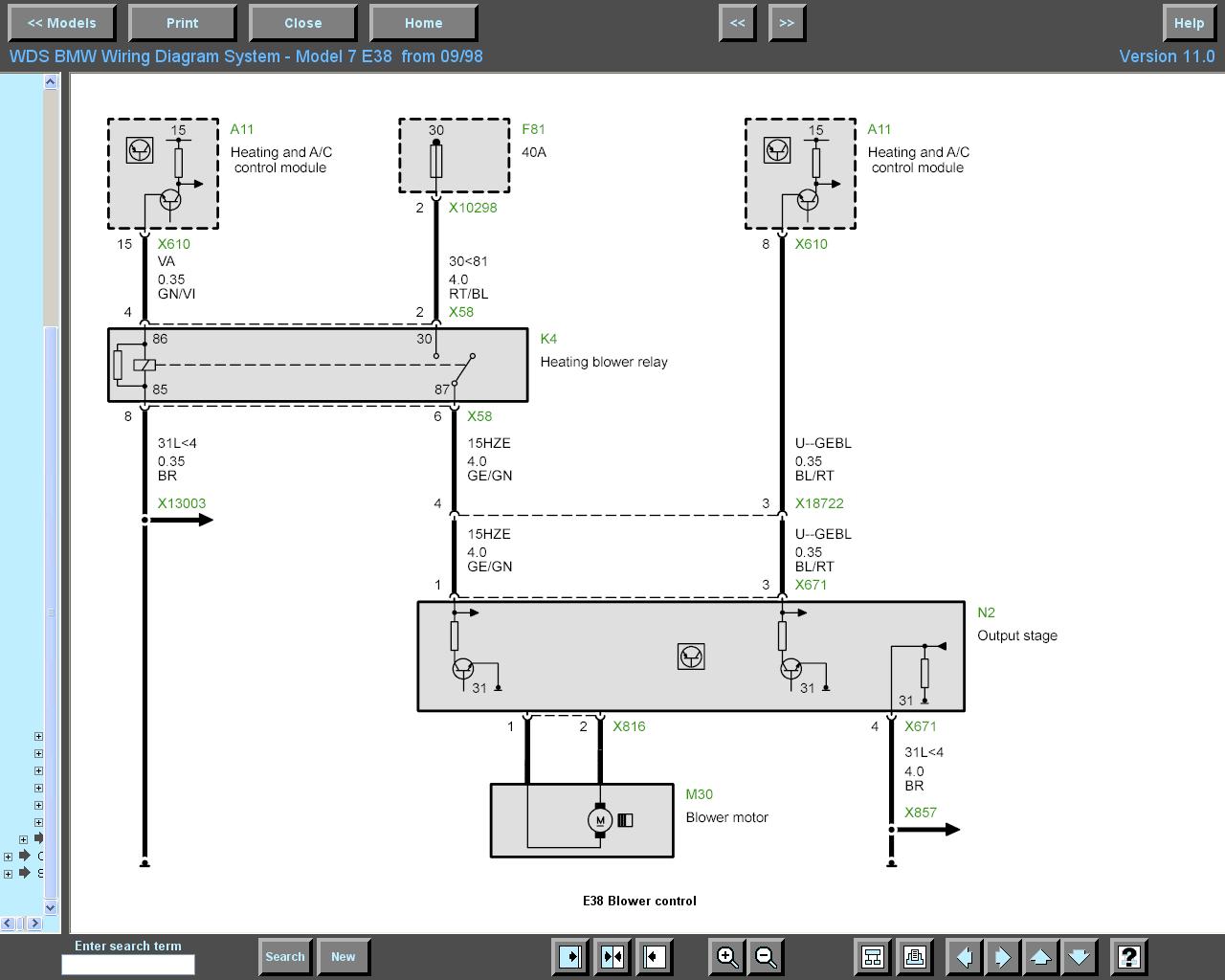Click the arrow icon beside the 'C' tree entry

click(25, 856)
